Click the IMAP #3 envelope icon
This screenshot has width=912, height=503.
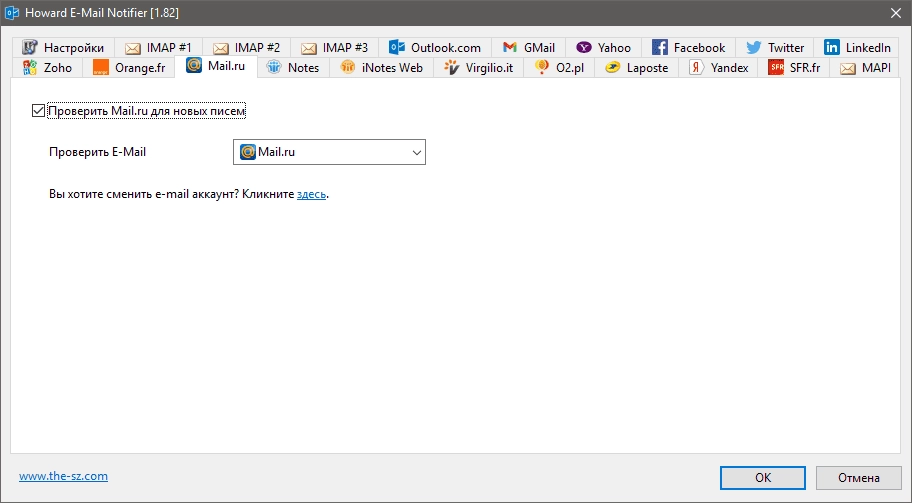click(x=309, y=48)
